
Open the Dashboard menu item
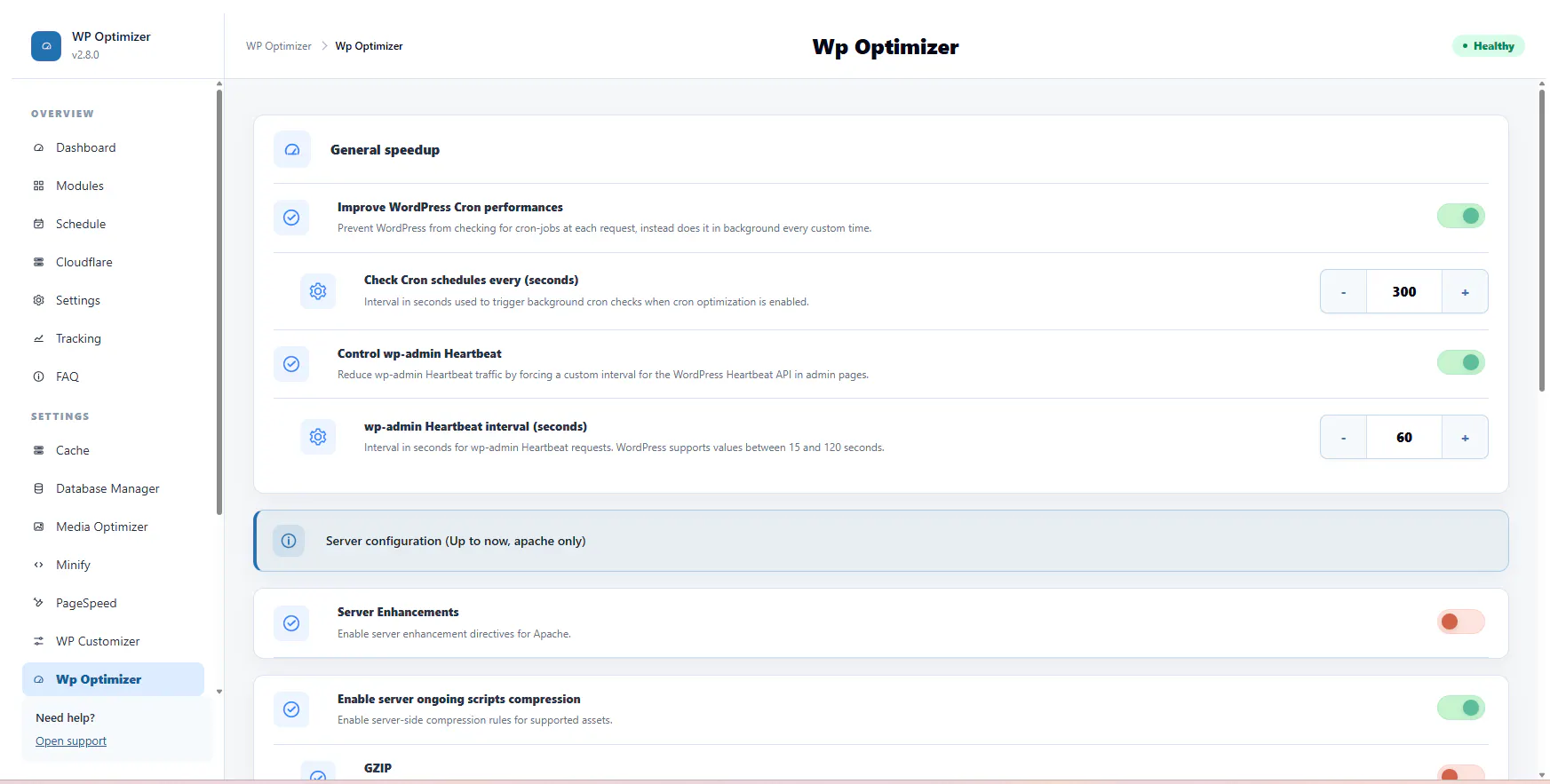(x=113, y=148)
